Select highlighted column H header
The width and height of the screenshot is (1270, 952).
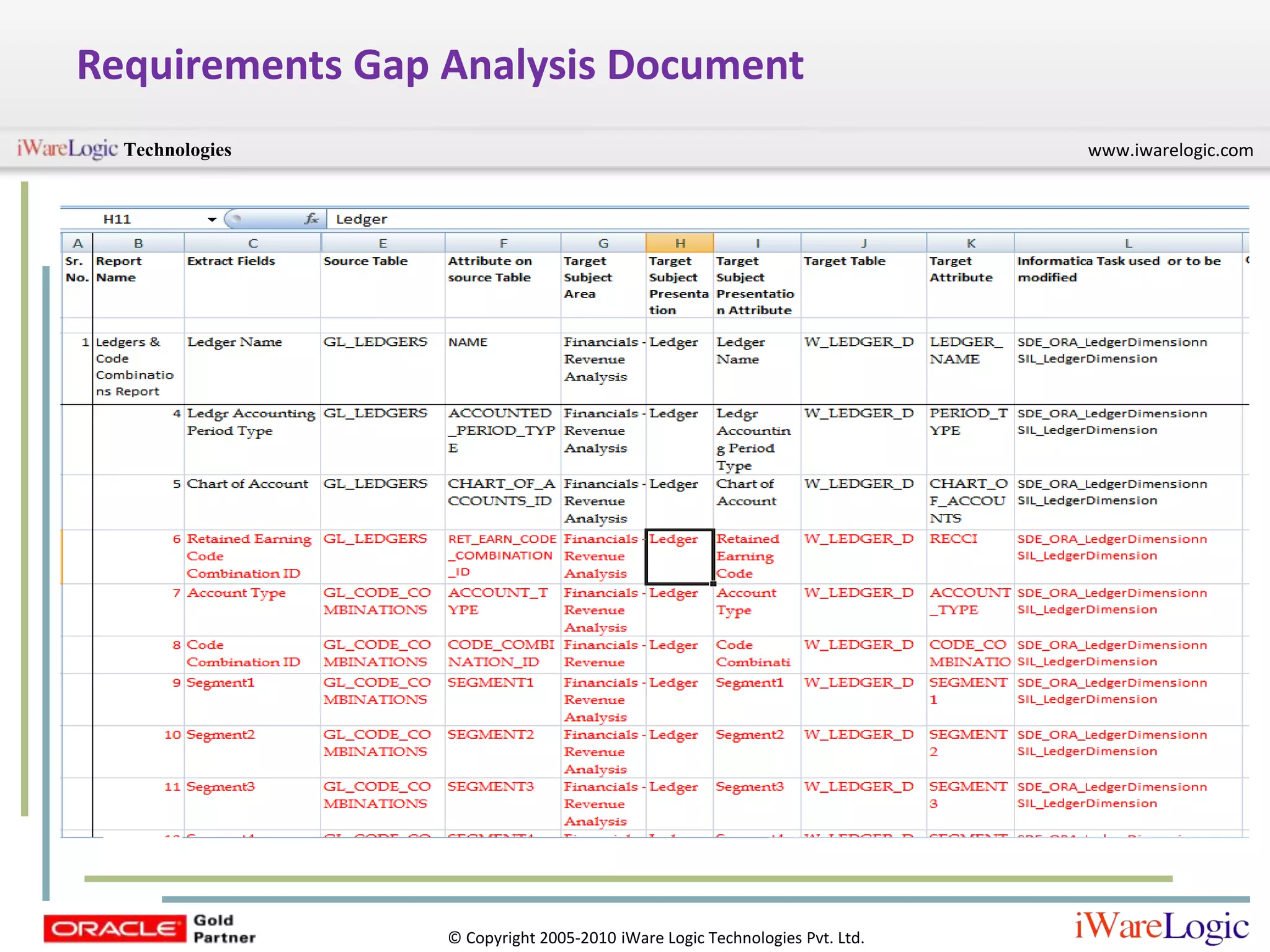[680, 243]
